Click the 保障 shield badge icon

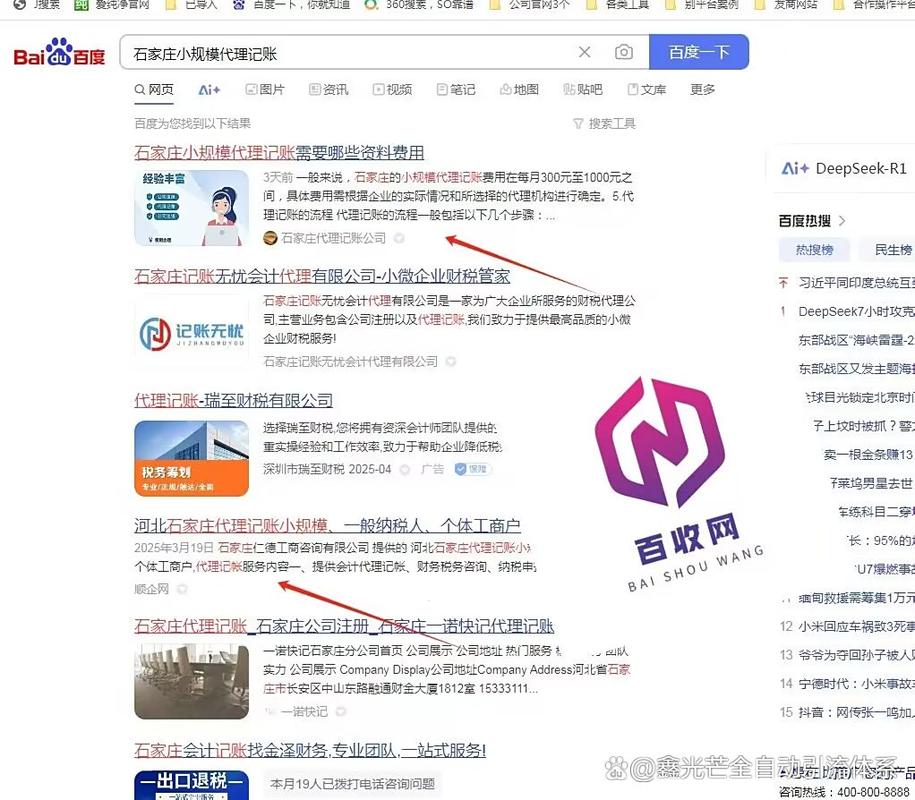[472, 469]
